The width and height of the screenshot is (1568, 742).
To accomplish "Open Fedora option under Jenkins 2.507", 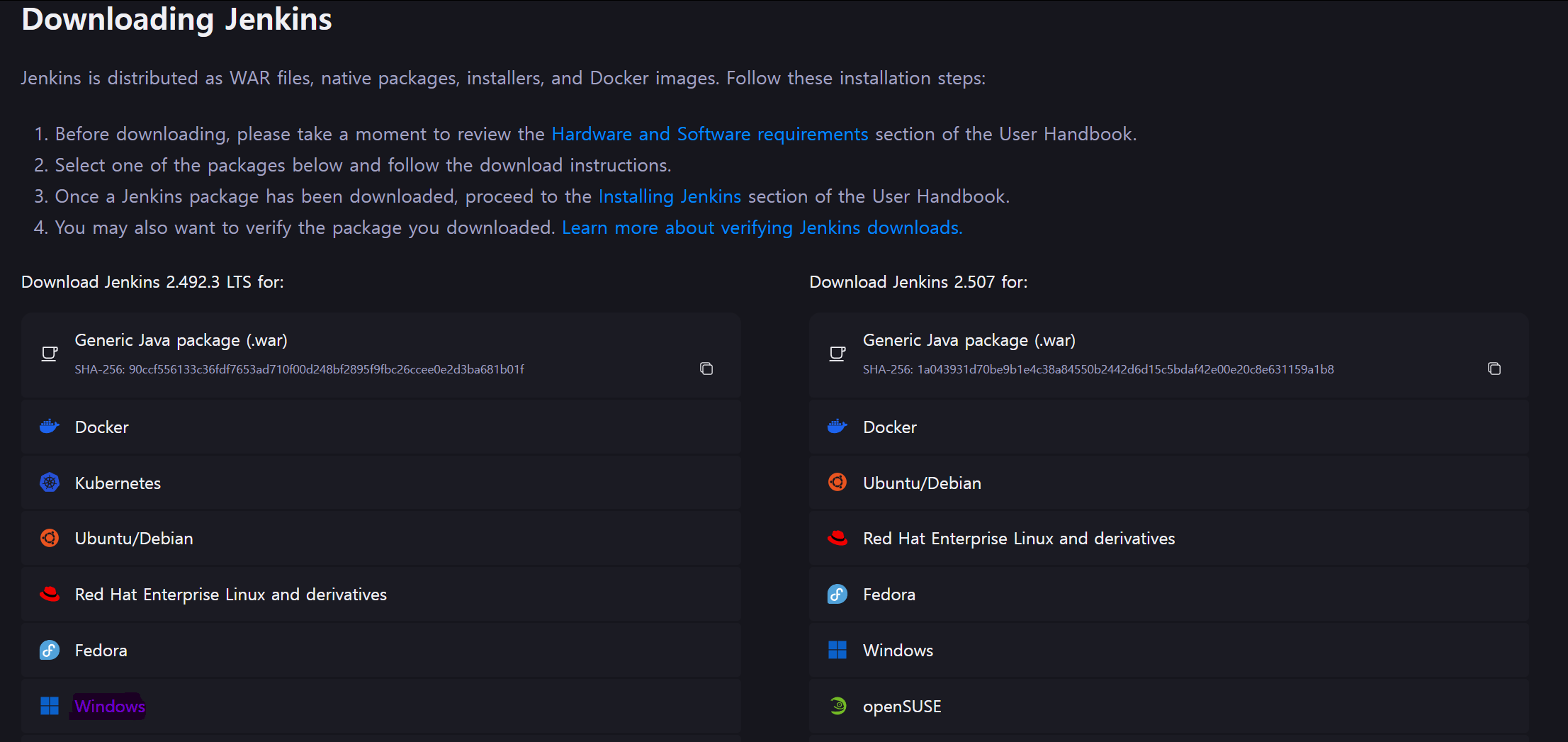I will click(889, 595).
